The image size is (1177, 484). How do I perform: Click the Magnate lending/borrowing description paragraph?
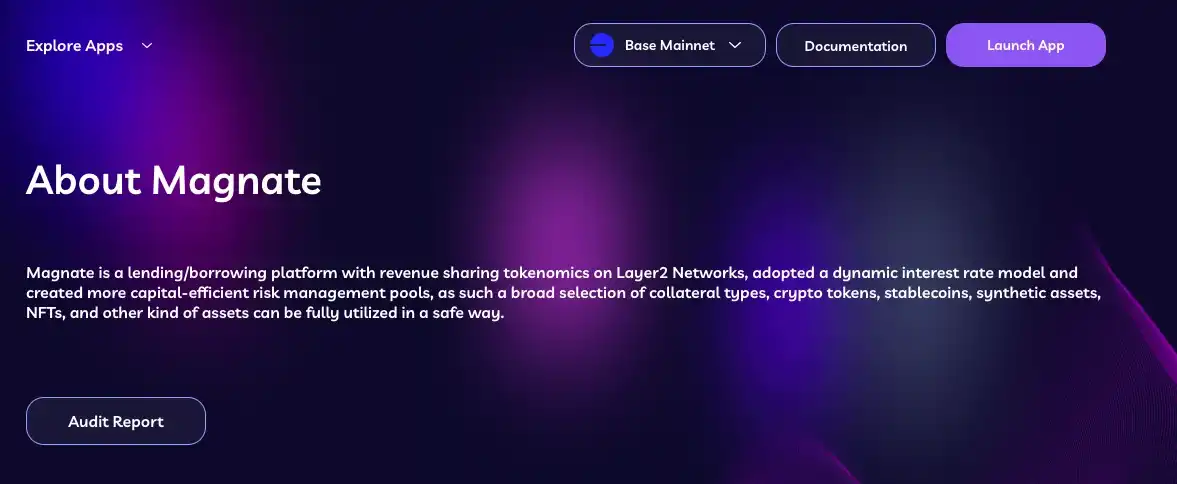pos(564,293)
